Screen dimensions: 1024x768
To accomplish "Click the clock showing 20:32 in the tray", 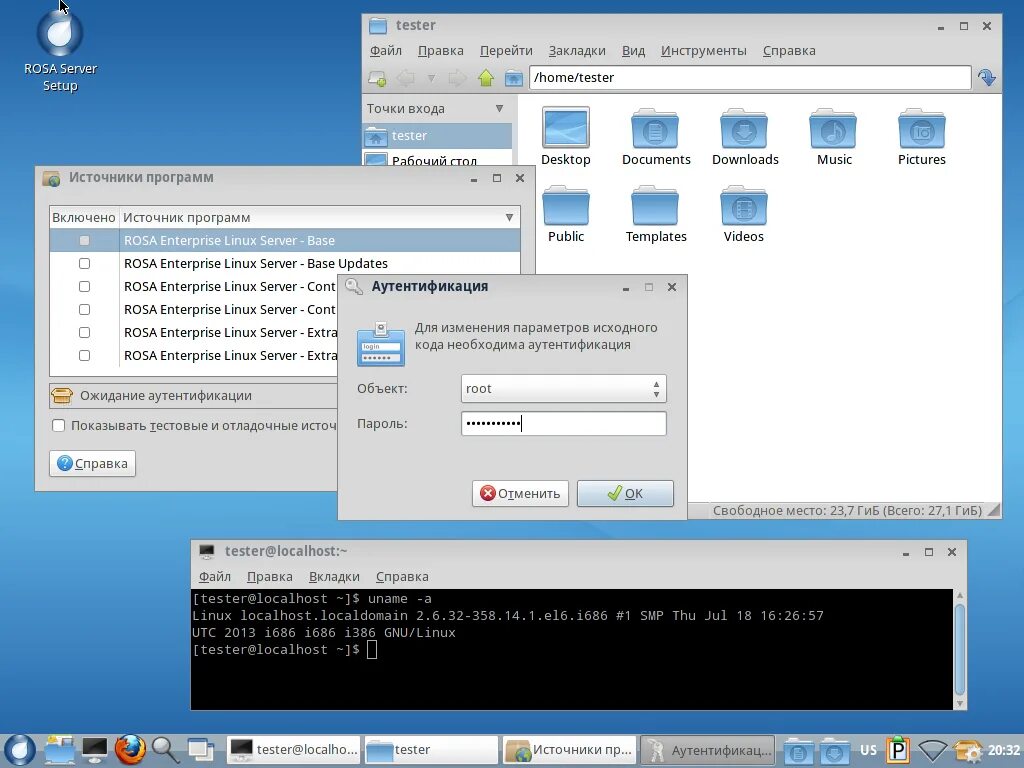I will click(1003, 750).
